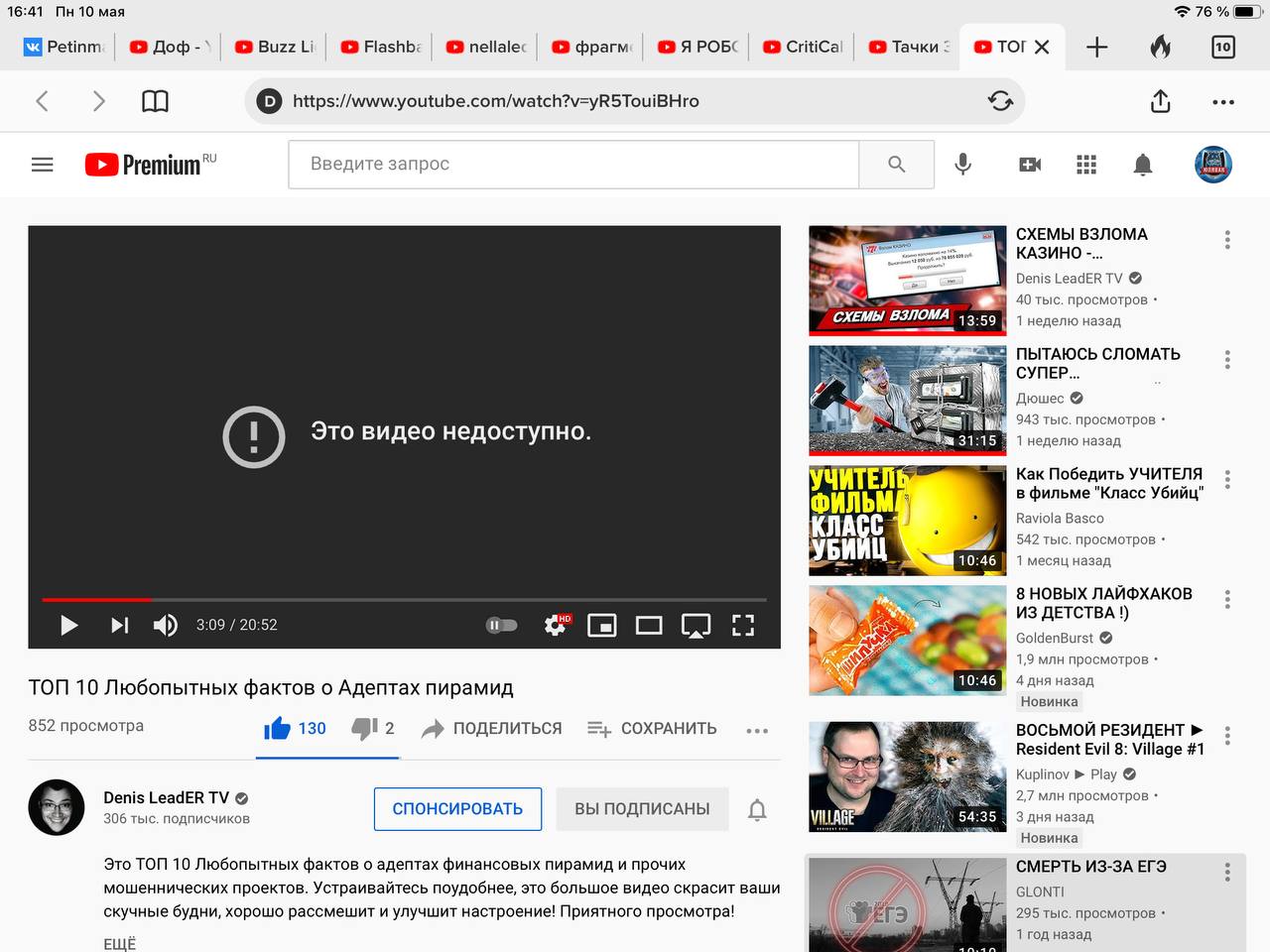The image size is (1270, 952).
Task: Click the search magnifier button
Action: point(897,165)
